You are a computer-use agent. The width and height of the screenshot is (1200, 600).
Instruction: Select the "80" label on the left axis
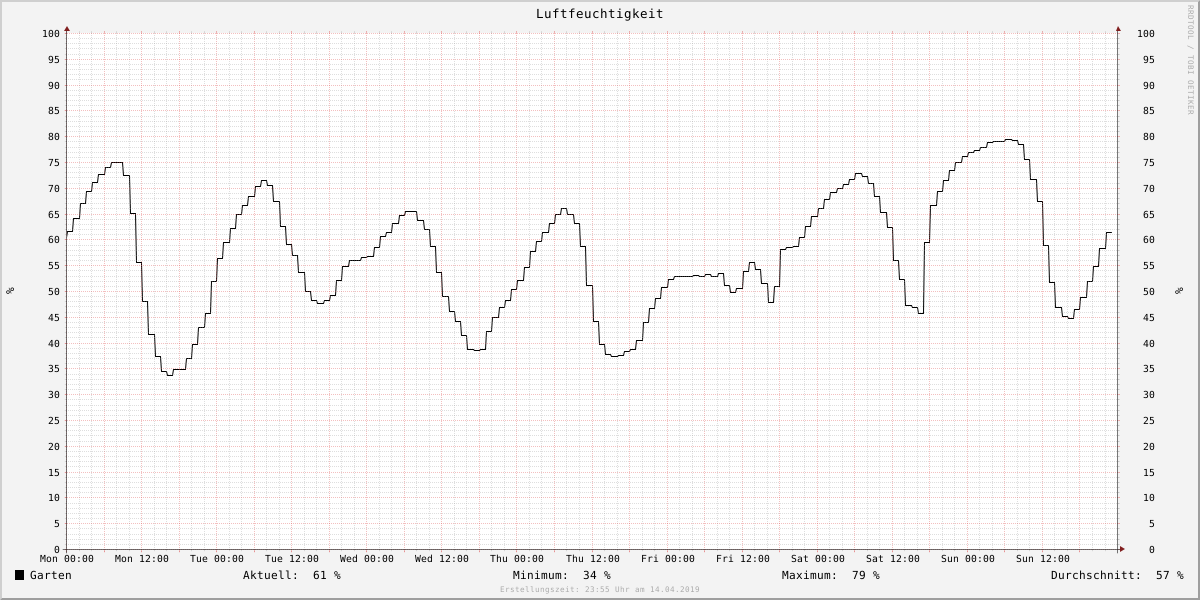(x=55, y=137)
